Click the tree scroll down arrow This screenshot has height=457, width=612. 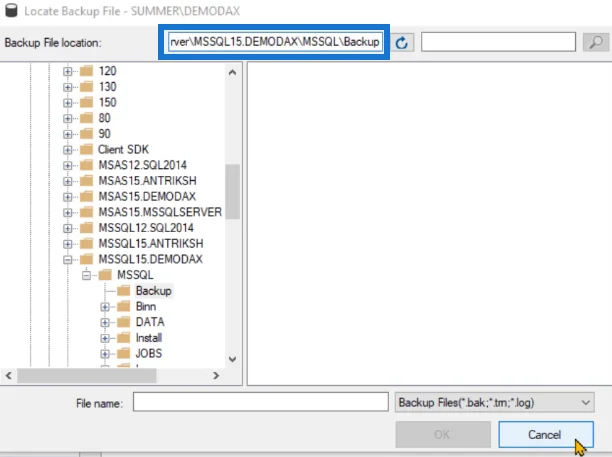pos(232,359)
